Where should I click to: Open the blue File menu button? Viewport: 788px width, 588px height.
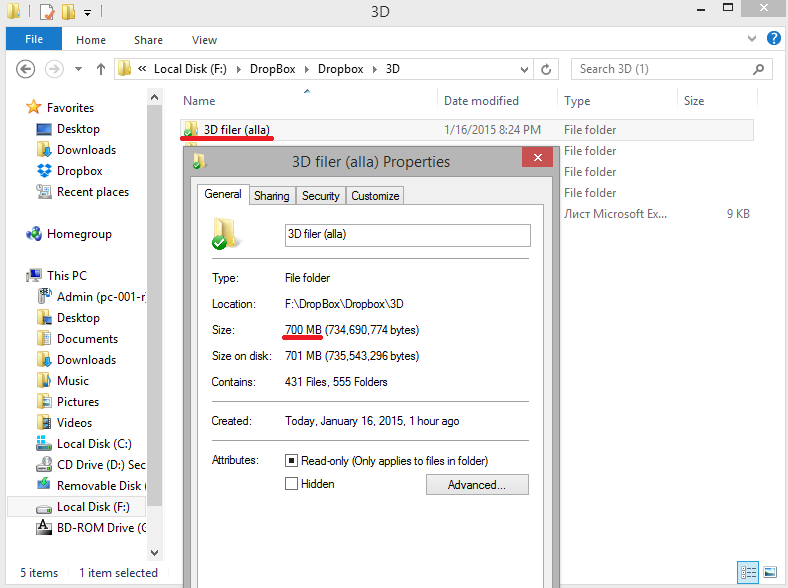pos(34,40)
